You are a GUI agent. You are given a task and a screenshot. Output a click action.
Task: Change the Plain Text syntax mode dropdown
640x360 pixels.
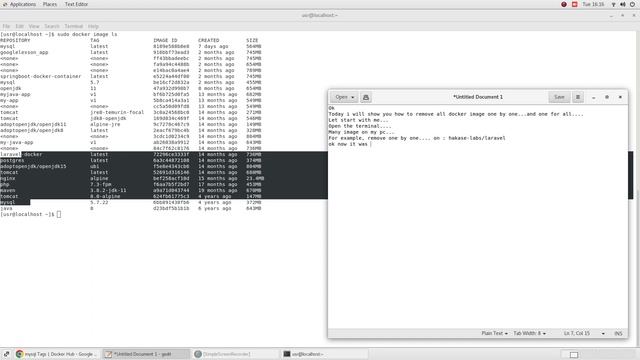coord(494,333)
